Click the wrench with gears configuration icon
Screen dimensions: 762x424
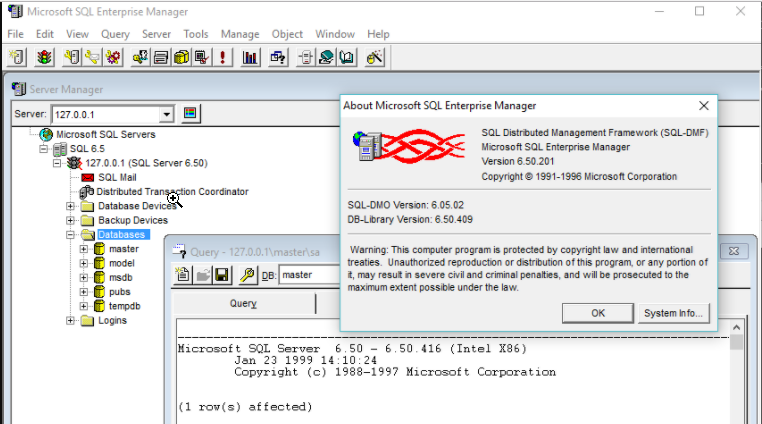pyautogui.click(x=113, y=57)
